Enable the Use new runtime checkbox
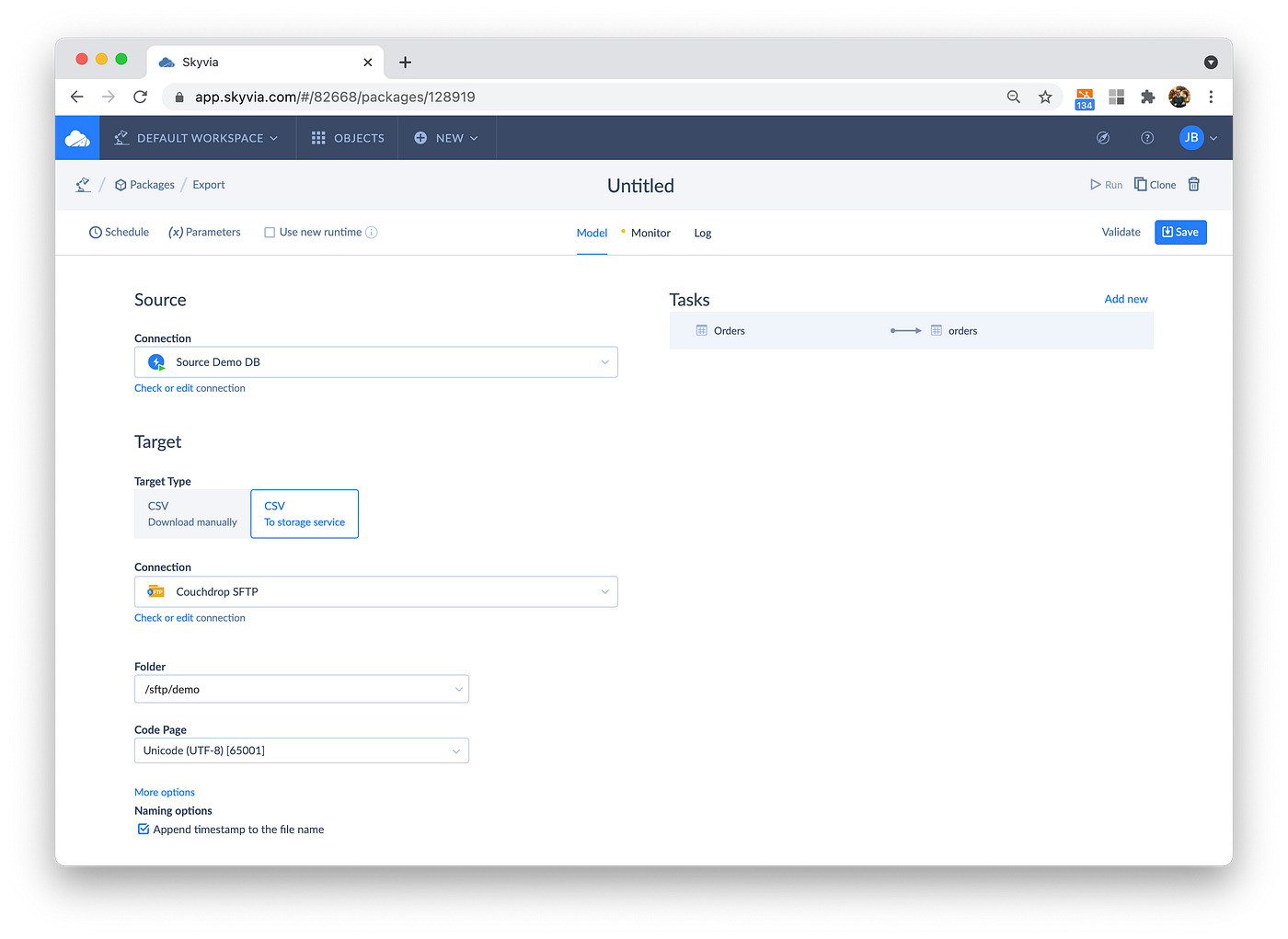Image resolution: width=1288 pixels, height=939 pixels. click(x=270, y=232)
